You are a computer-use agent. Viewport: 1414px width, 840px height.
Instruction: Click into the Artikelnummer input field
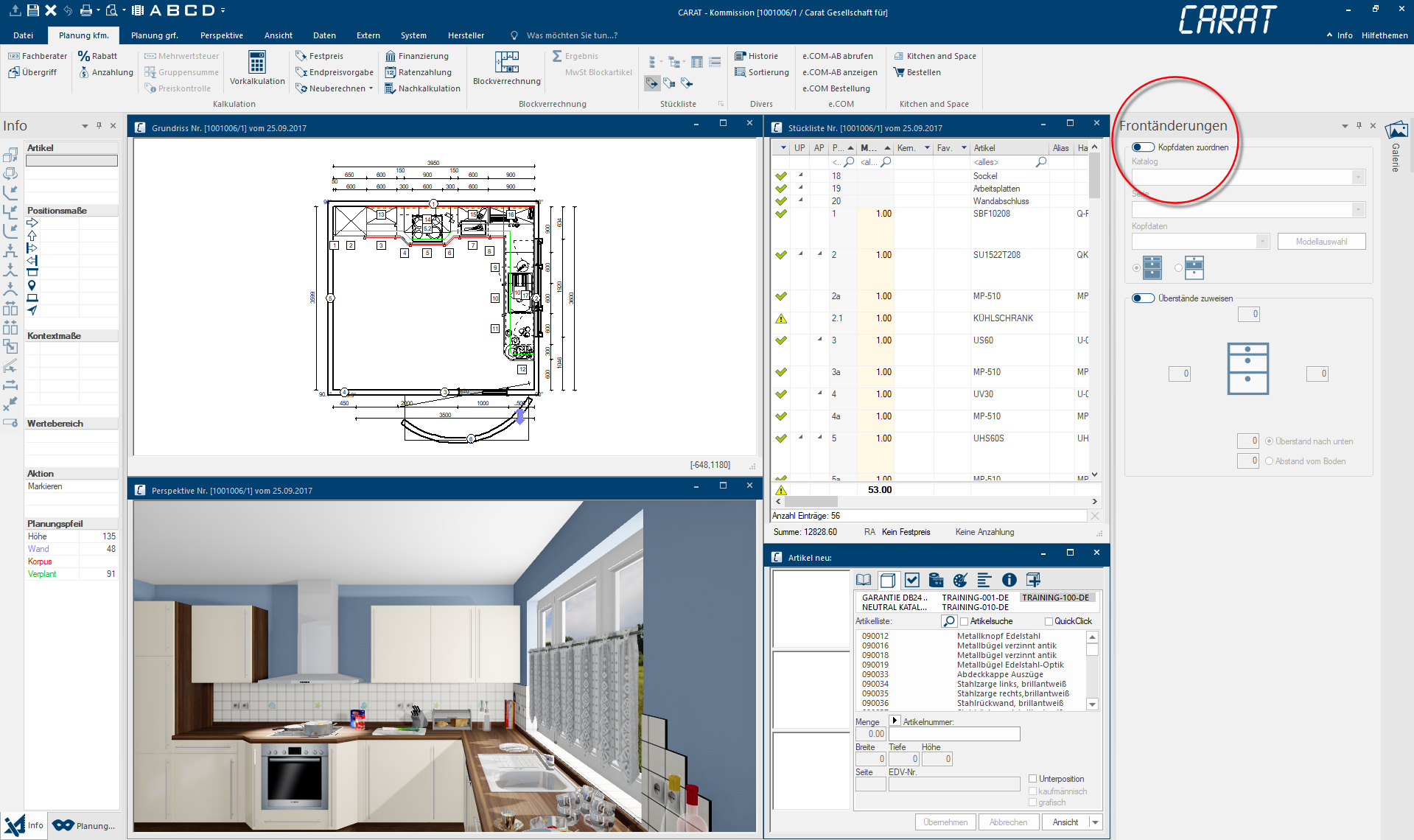953,734
